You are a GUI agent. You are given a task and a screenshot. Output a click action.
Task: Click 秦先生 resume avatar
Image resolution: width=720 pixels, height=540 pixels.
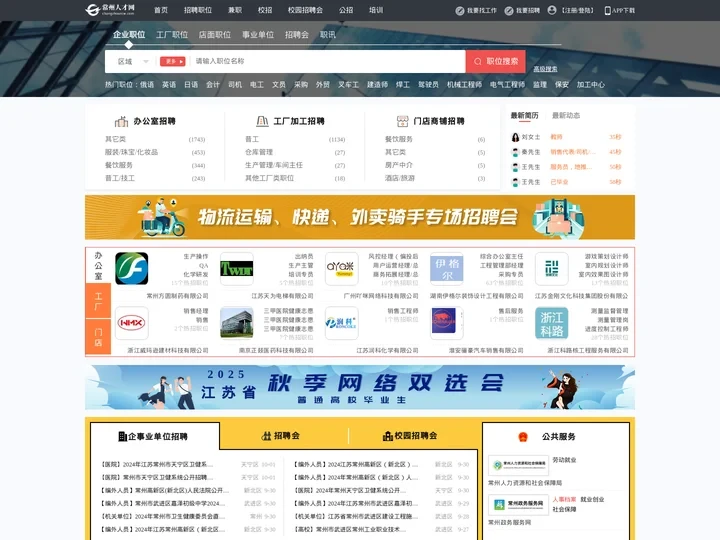[x=515, y=152]
